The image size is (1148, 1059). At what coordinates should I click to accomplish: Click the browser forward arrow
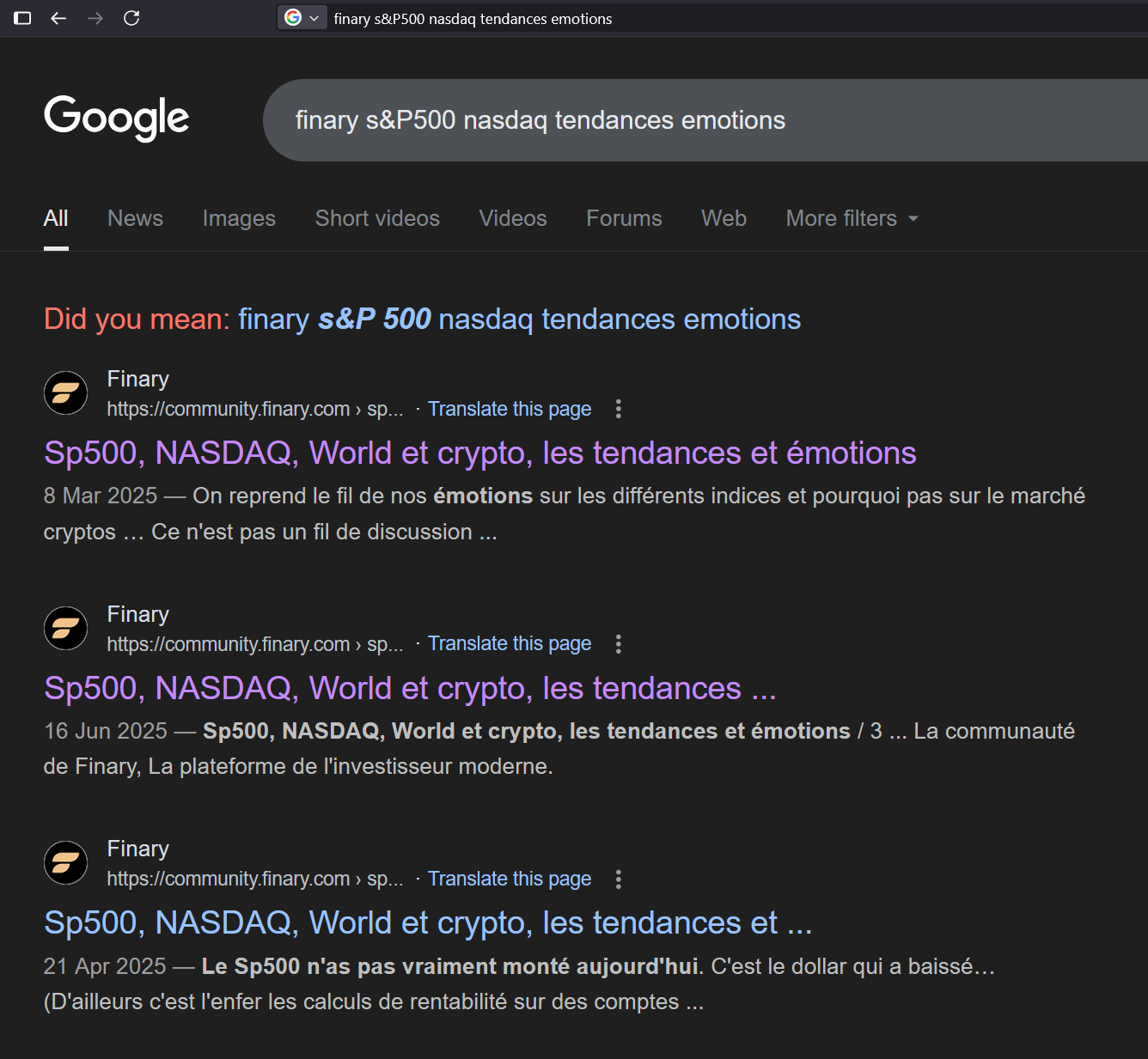click(x=95, y=18)
